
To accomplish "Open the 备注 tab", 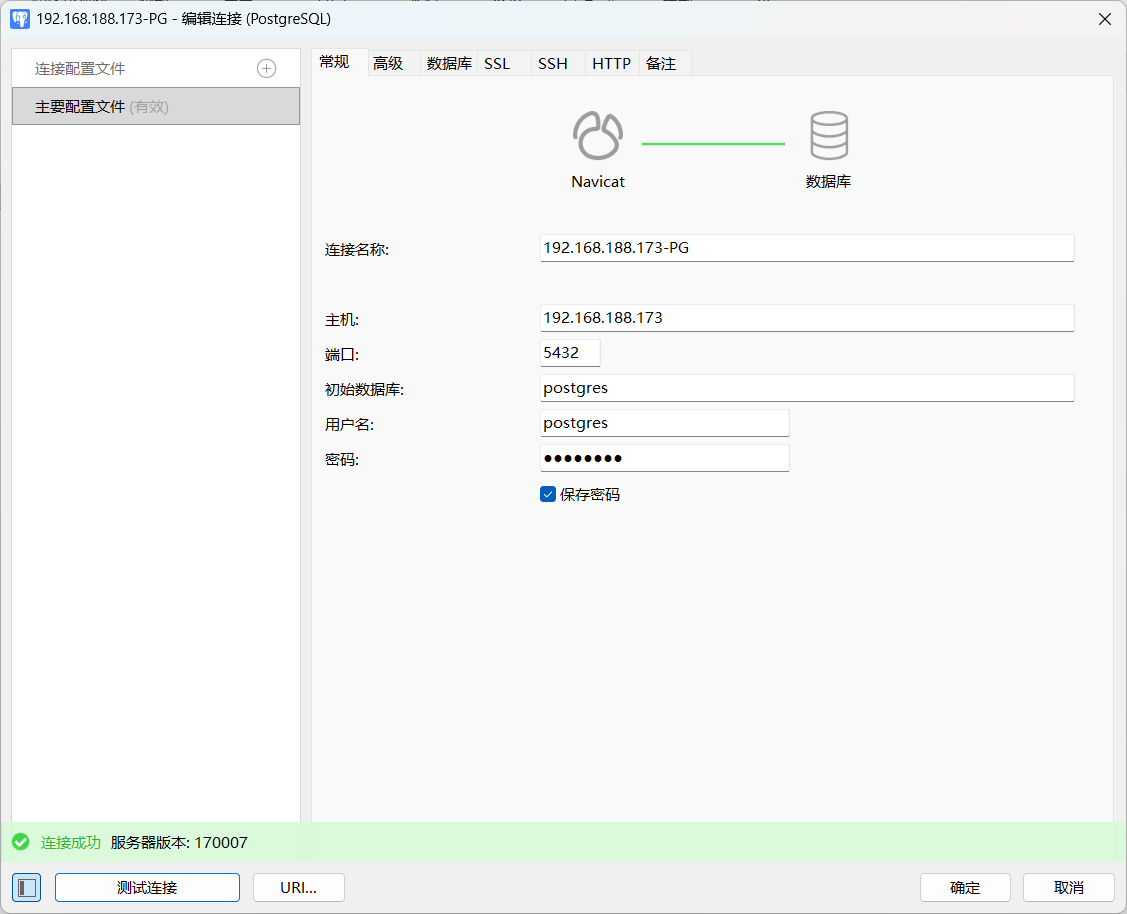I will coord(661,63).
